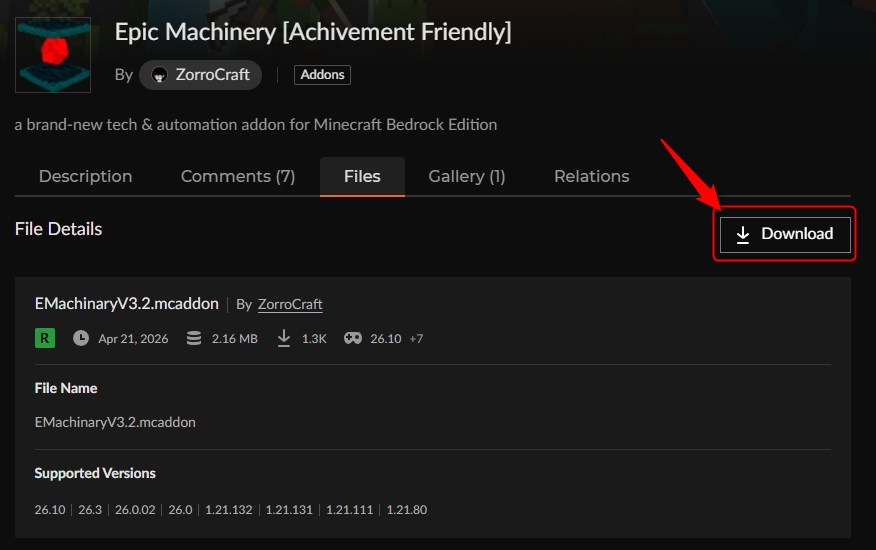The image size is (876, 550).
Task: Click ZorroCraft's author avatar icon
Action: (x=159, y=75)
